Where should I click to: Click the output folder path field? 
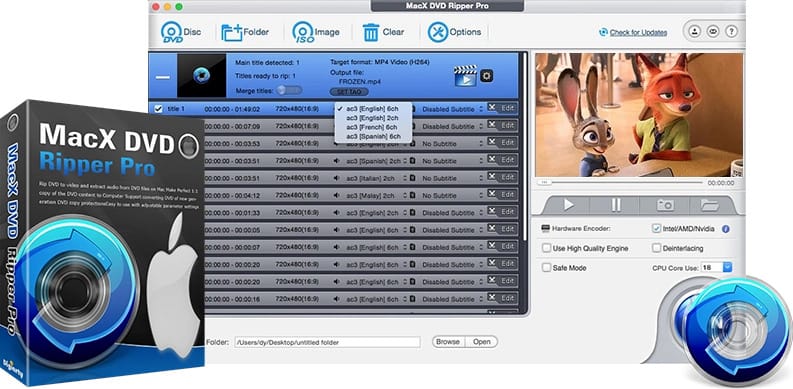coord(327,342)
